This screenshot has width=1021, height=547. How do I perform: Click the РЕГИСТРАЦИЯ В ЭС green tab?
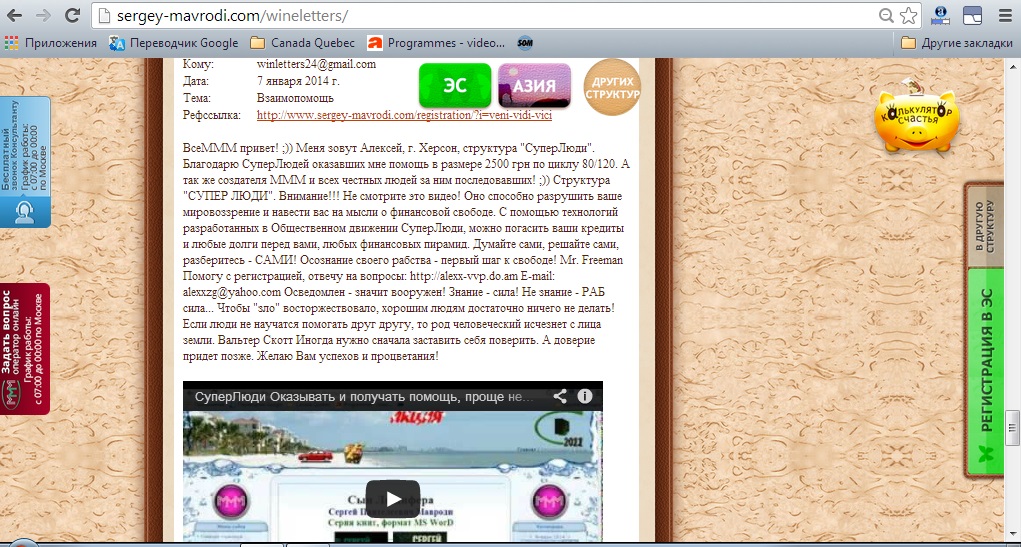coord(986,372)
